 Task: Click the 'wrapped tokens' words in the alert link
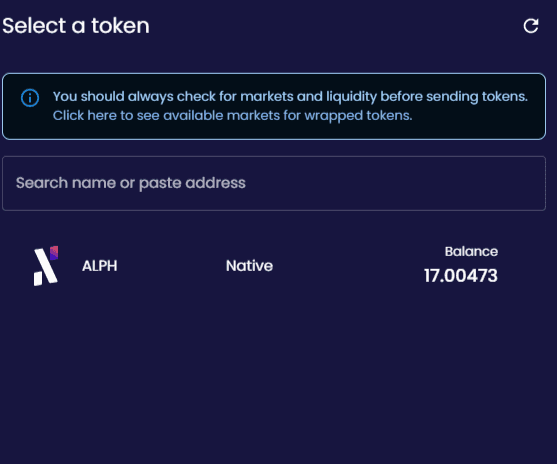[358, 115]
